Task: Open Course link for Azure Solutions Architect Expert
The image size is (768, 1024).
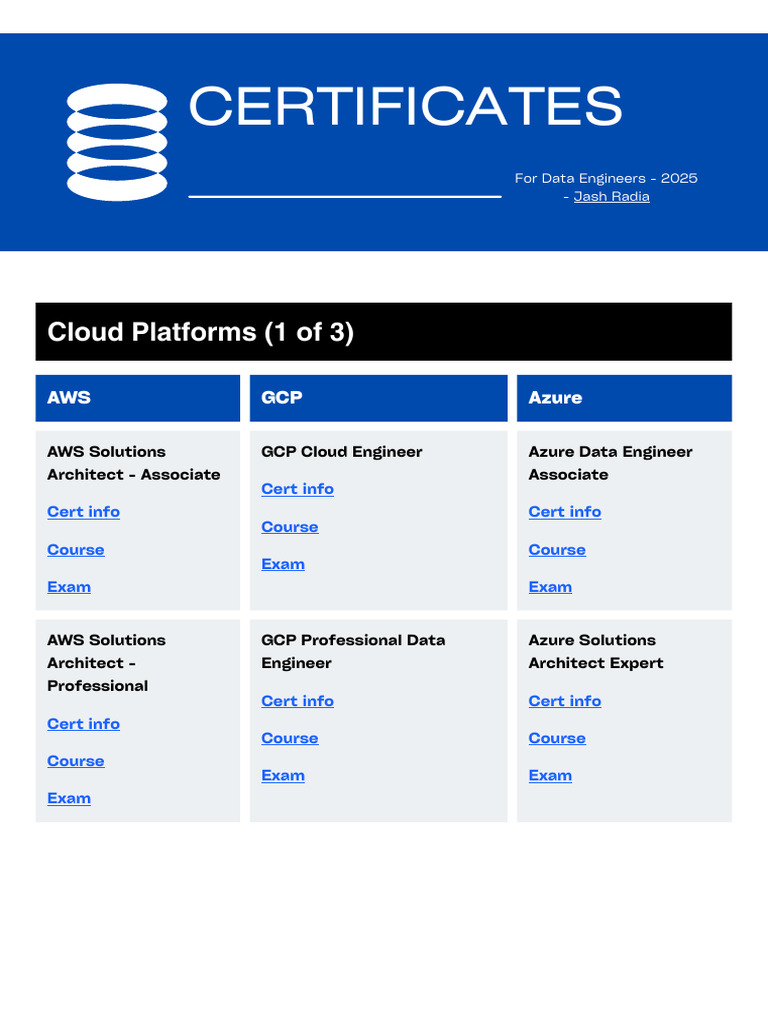Action: pyautogui.click(x=557, y=739)
